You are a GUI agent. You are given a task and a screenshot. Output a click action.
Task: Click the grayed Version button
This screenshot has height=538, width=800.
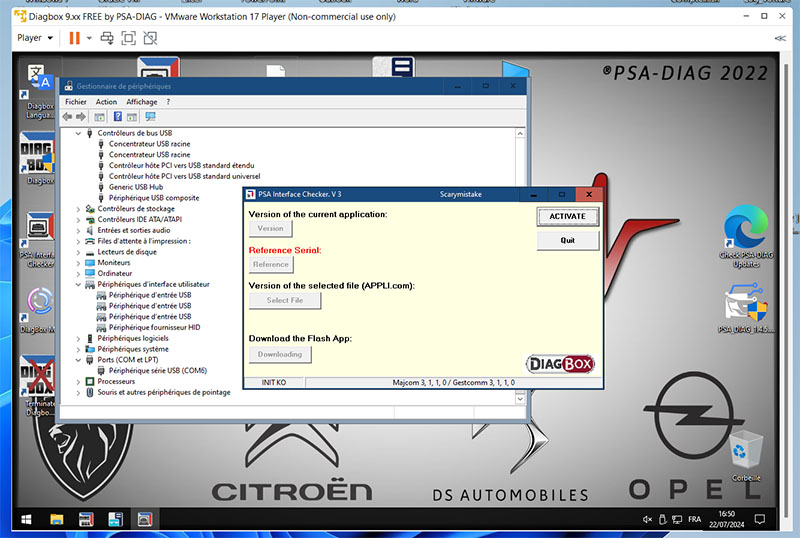coord(270,229)
